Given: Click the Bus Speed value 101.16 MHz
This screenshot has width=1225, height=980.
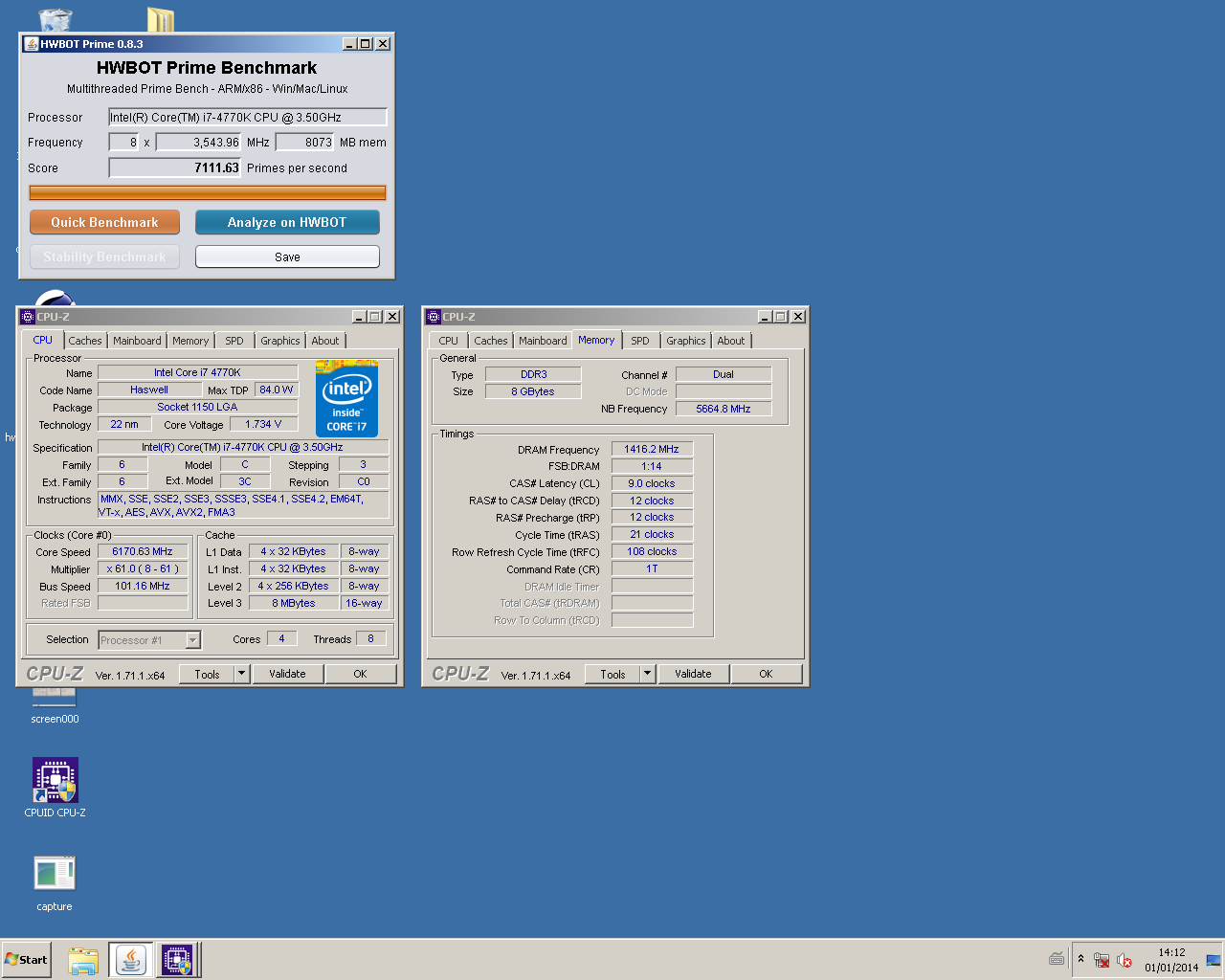Looking at the screenshot, I should click(143, 587).
